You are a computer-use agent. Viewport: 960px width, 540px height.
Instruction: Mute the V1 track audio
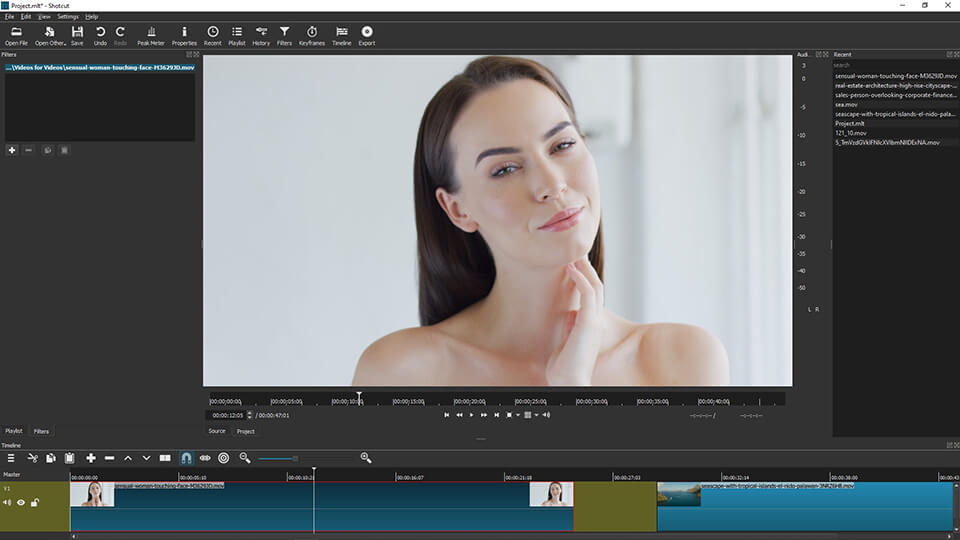click(x=8, y=502)
